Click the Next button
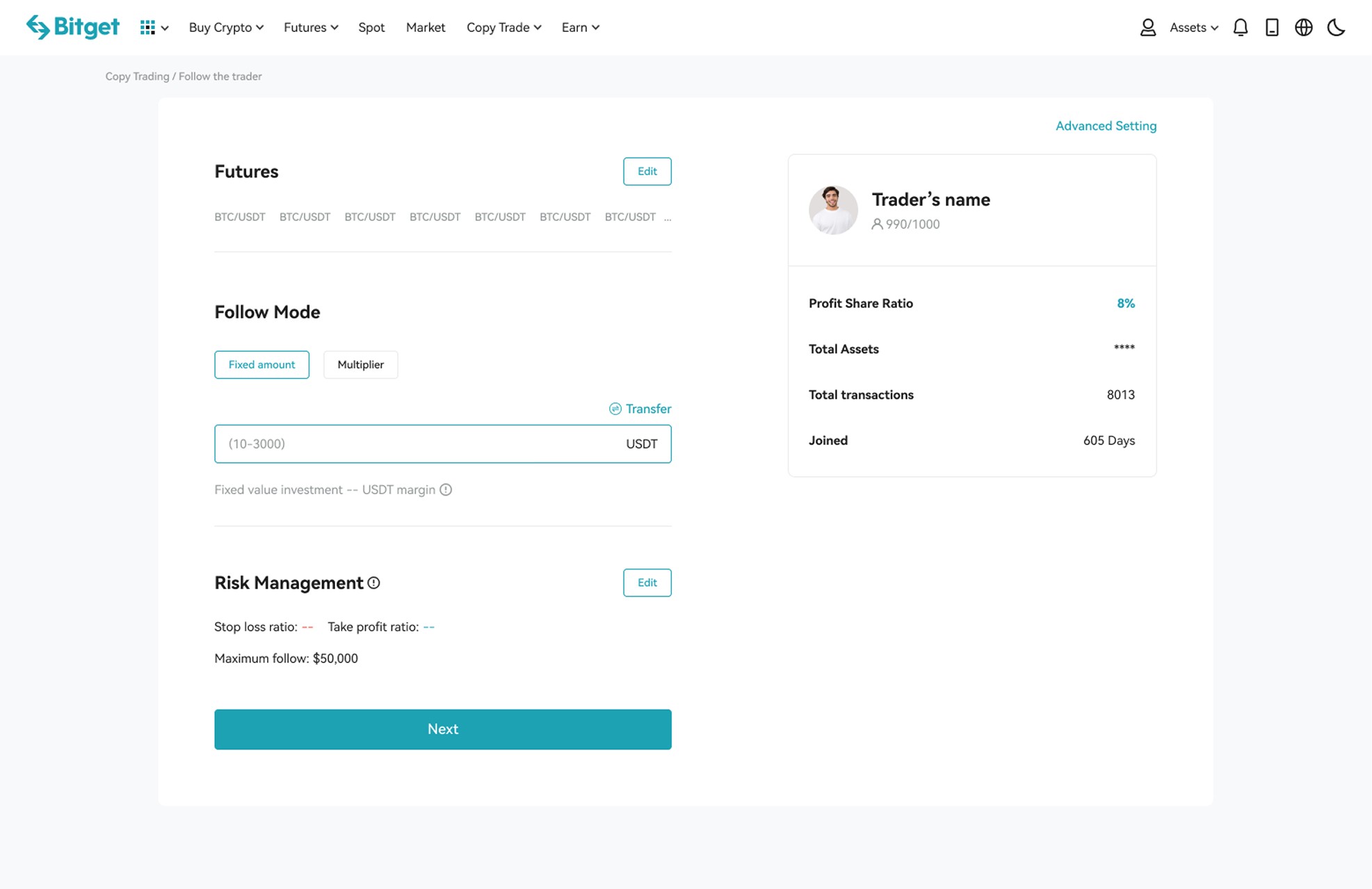 point(442,729)
